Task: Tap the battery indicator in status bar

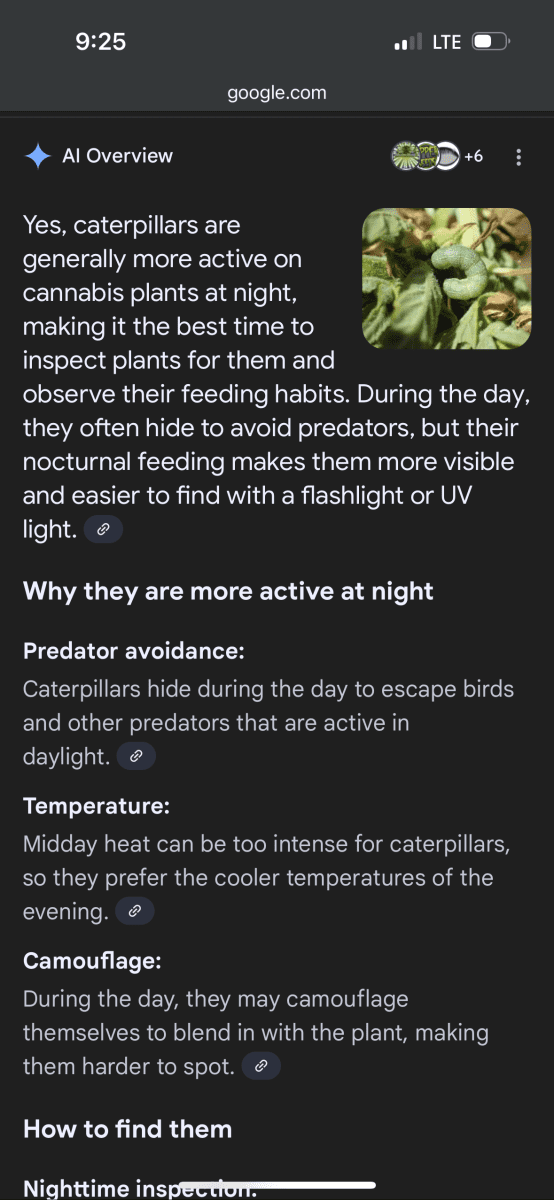Action: pos(491,42)
